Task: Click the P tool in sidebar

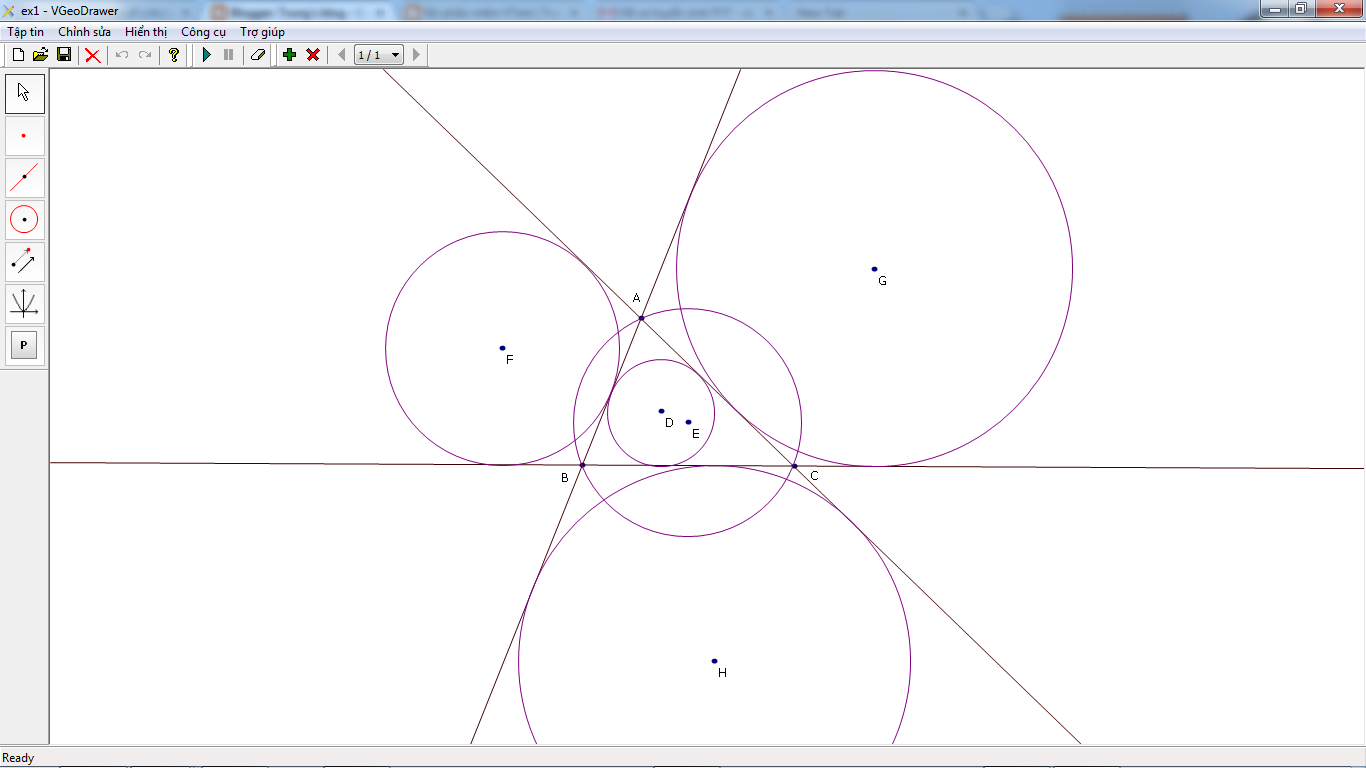Action: point(23,346)
